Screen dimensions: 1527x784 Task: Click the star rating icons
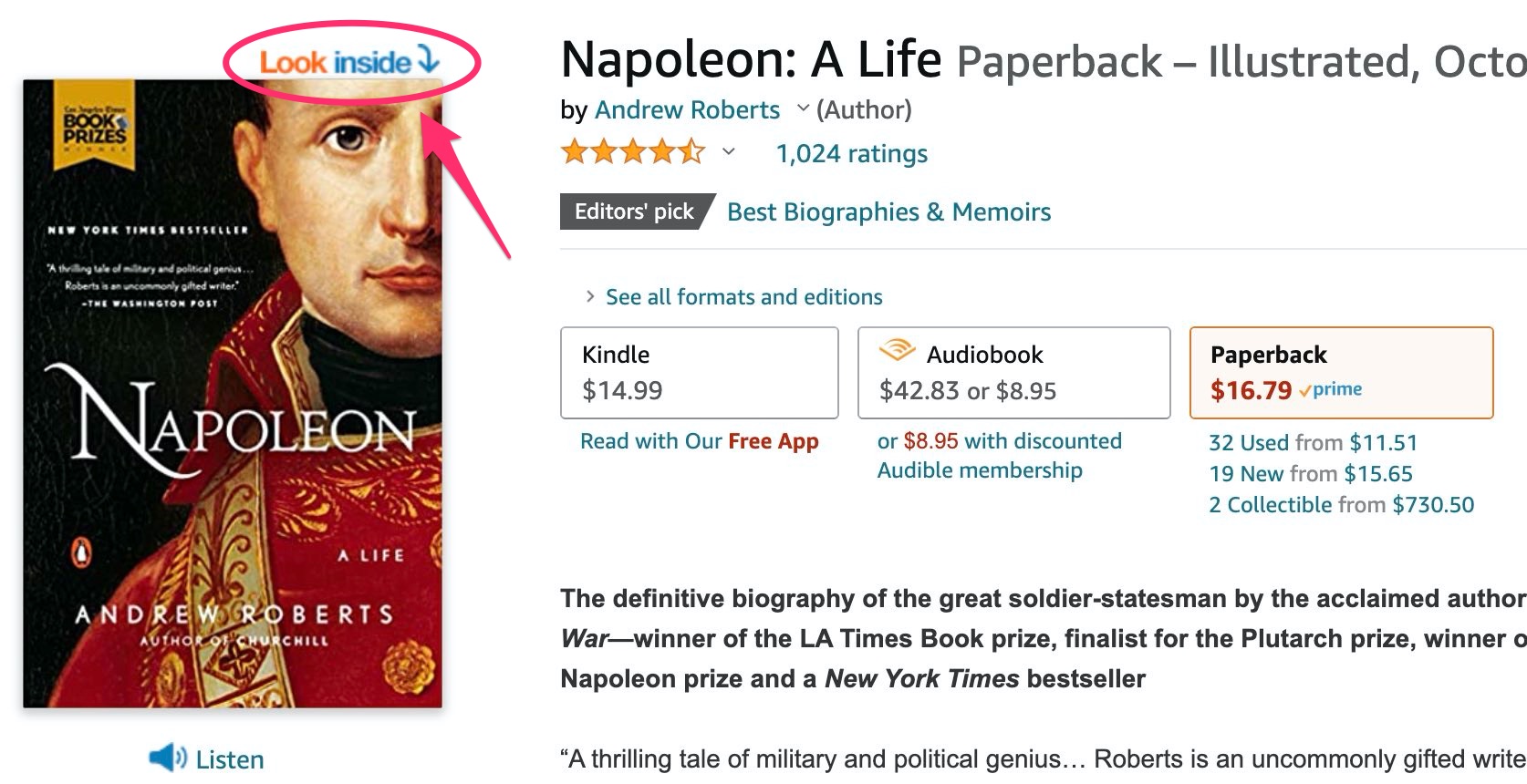(x=632, y=152)
